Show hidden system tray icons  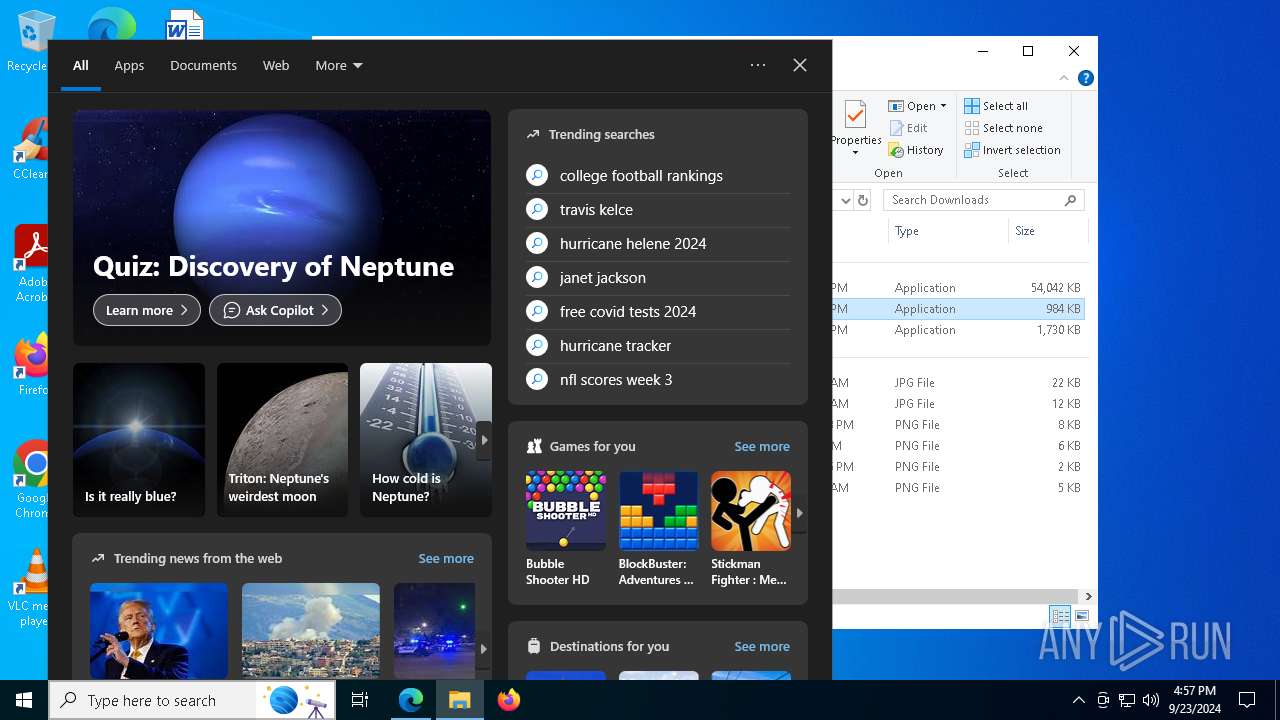pos(1078,700)
